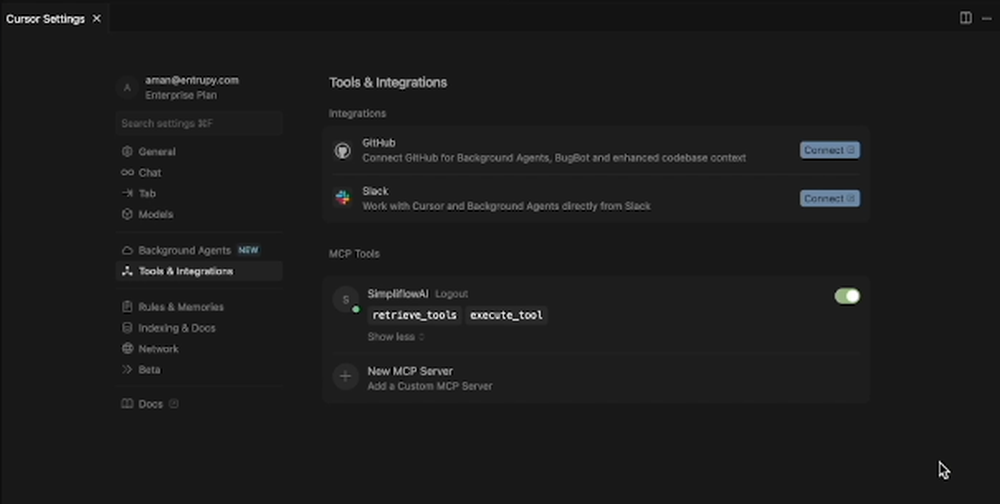This screenshot has width=1000, height=504.
Task: Open the Tab settings label
Action: click(x=147, y=193)
